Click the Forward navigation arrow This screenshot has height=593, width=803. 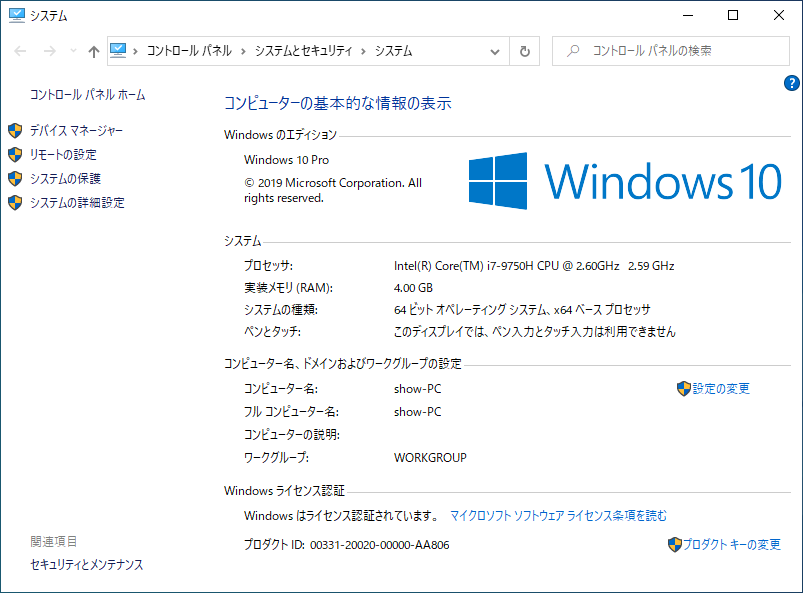pyautogui.click(x=50, y=51)
